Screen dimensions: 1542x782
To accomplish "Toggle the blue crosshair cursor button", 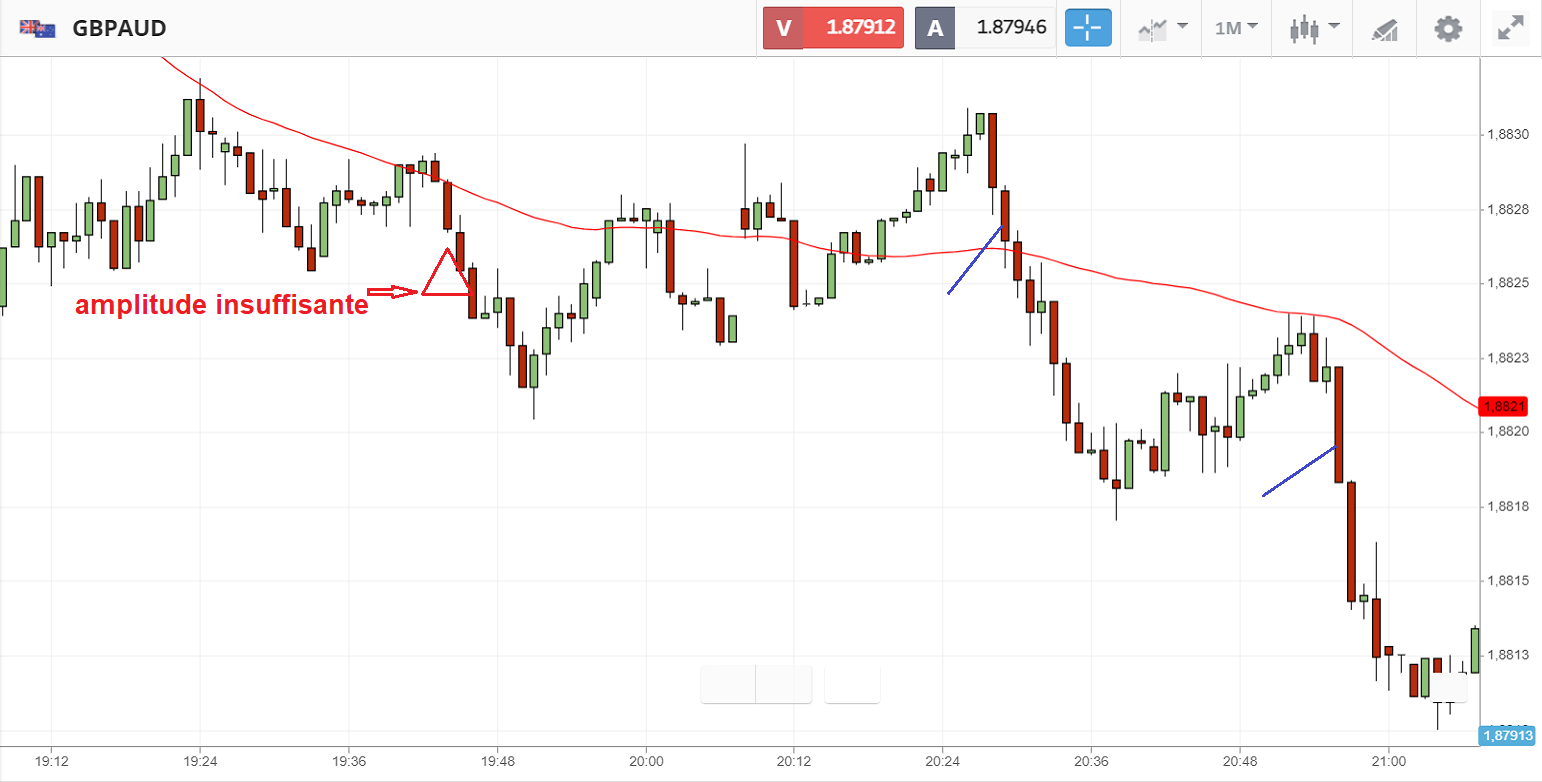I will [x=1088, y=28].
